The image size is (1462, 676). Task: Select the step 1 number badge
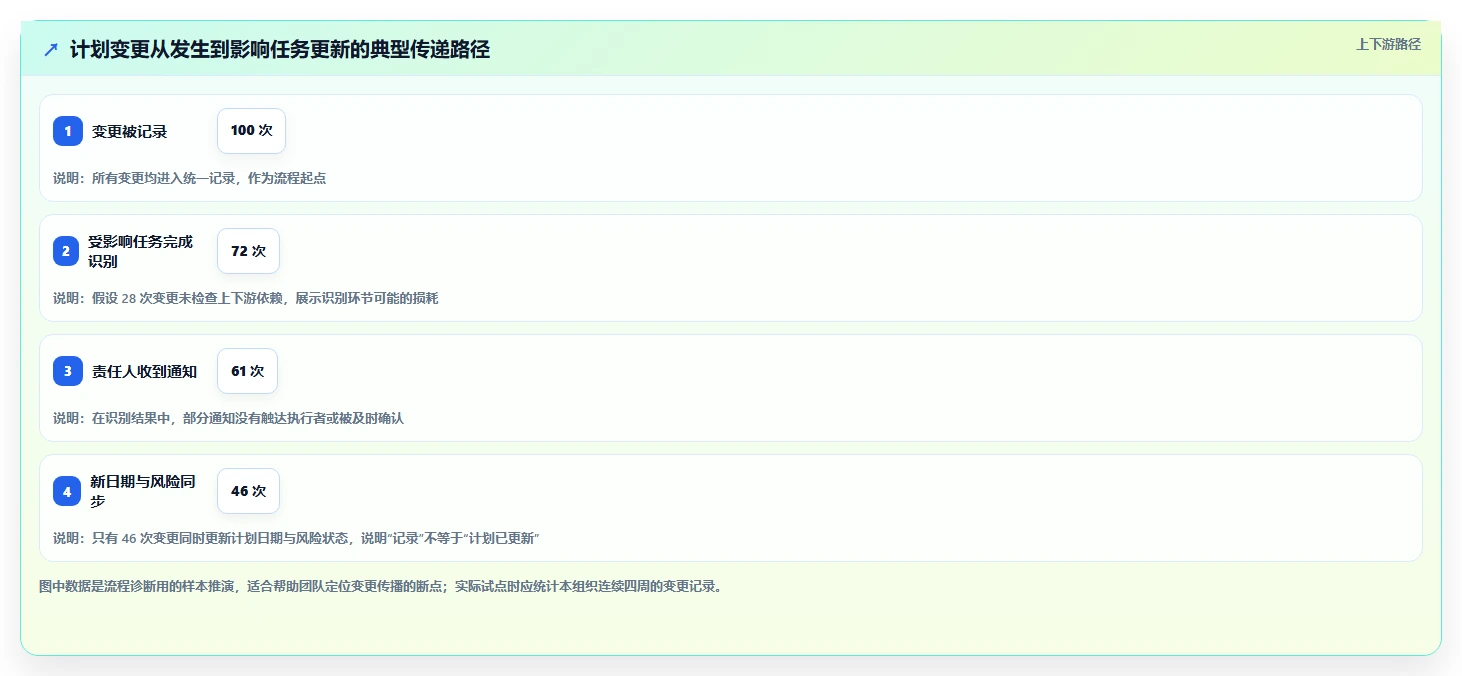pos(68,131)
